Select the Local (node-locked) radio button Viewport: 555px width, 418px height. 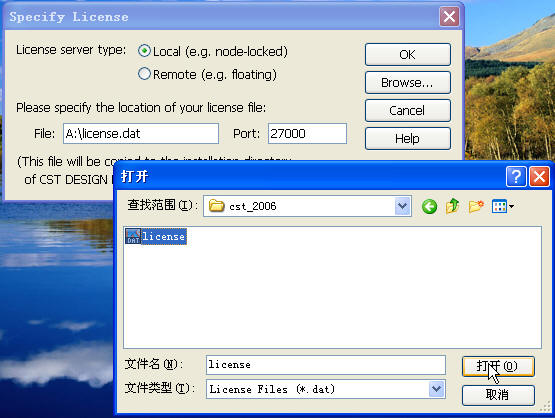pyautogui.click(x=144, y=51)
